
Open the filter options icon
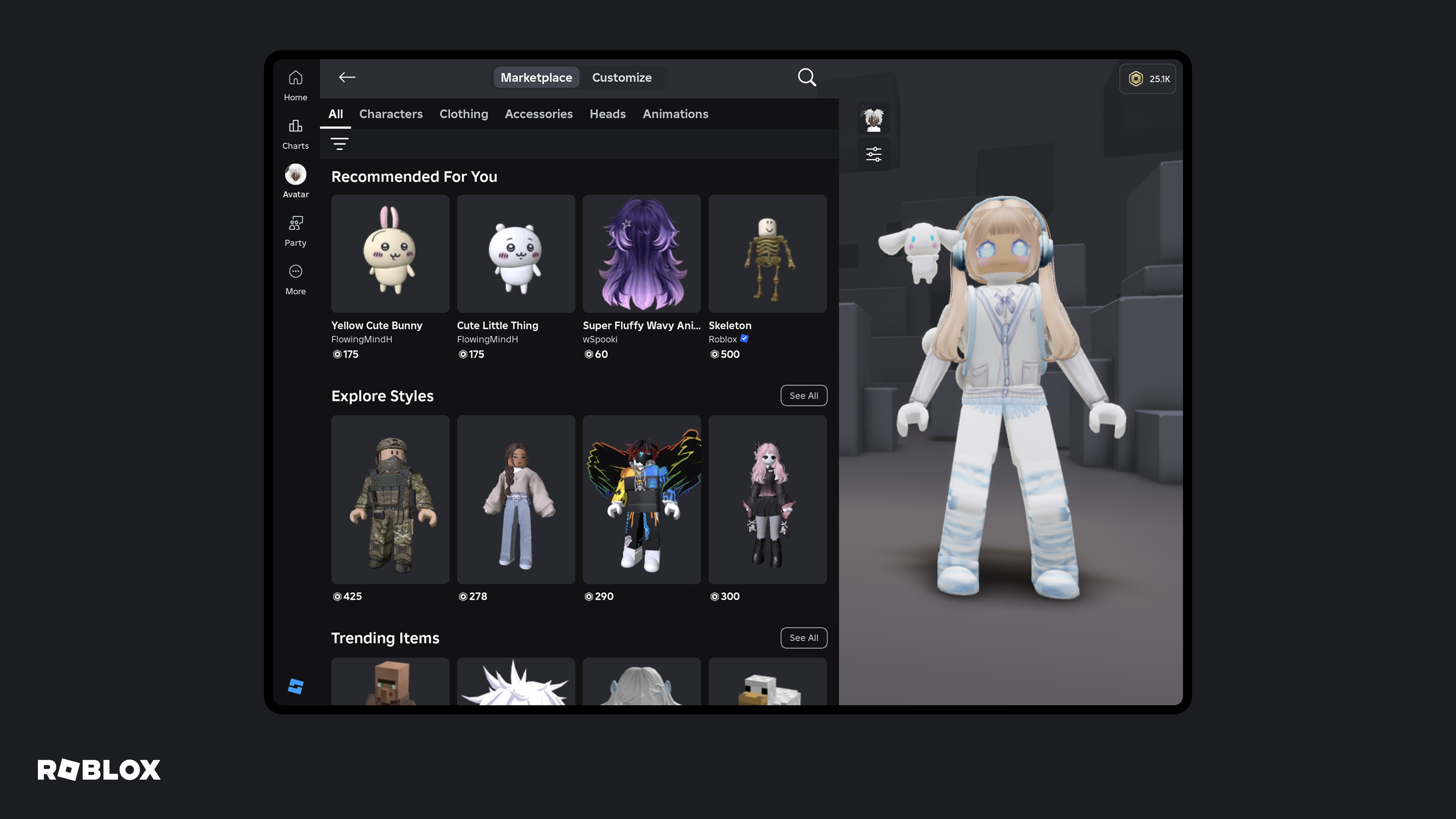click(339, 144)
